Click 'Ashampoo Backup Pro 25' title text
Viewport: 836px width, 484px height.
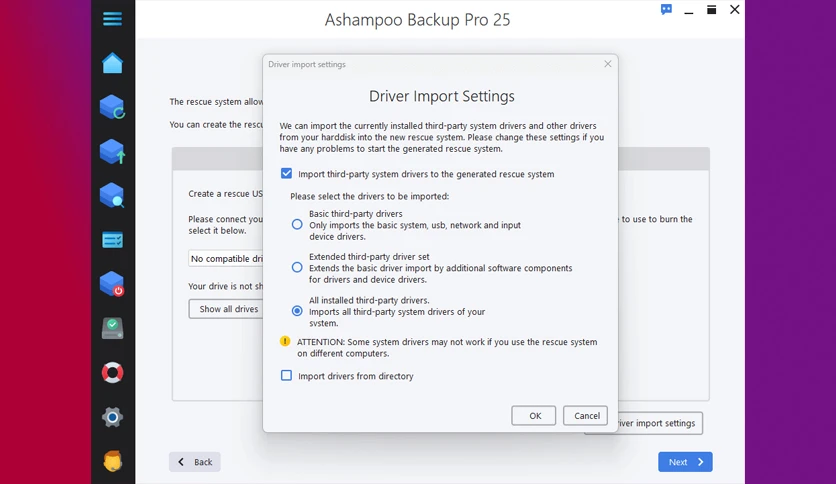click(x=417, y=20)
